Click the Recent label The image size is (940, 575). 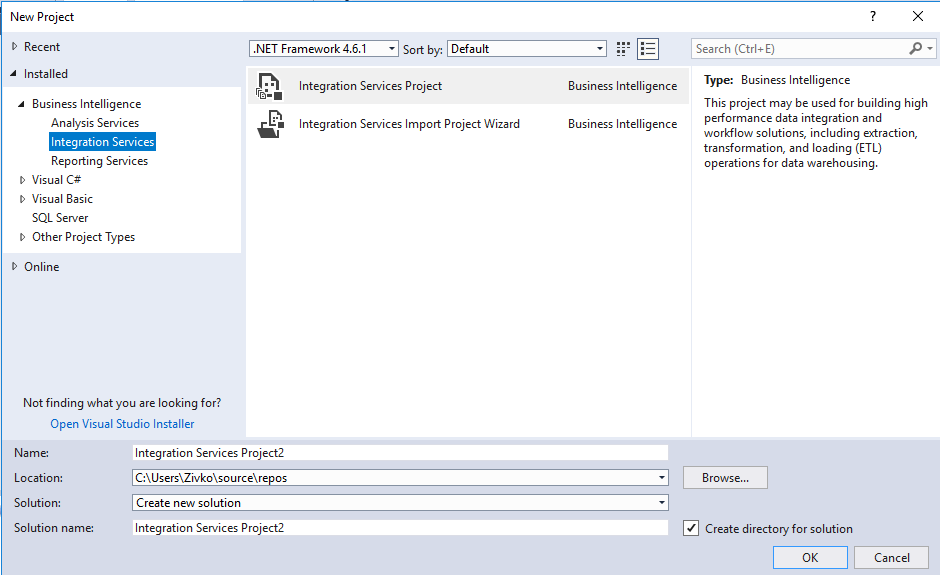(42, 47)
